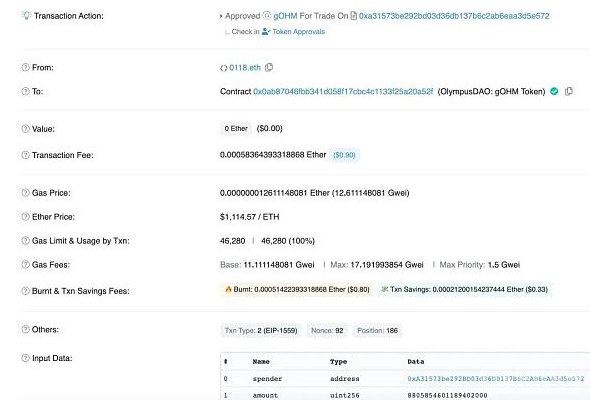Open spender address in Input Data table
This screenshot has height=400, width=590.
tap(496, 379)
